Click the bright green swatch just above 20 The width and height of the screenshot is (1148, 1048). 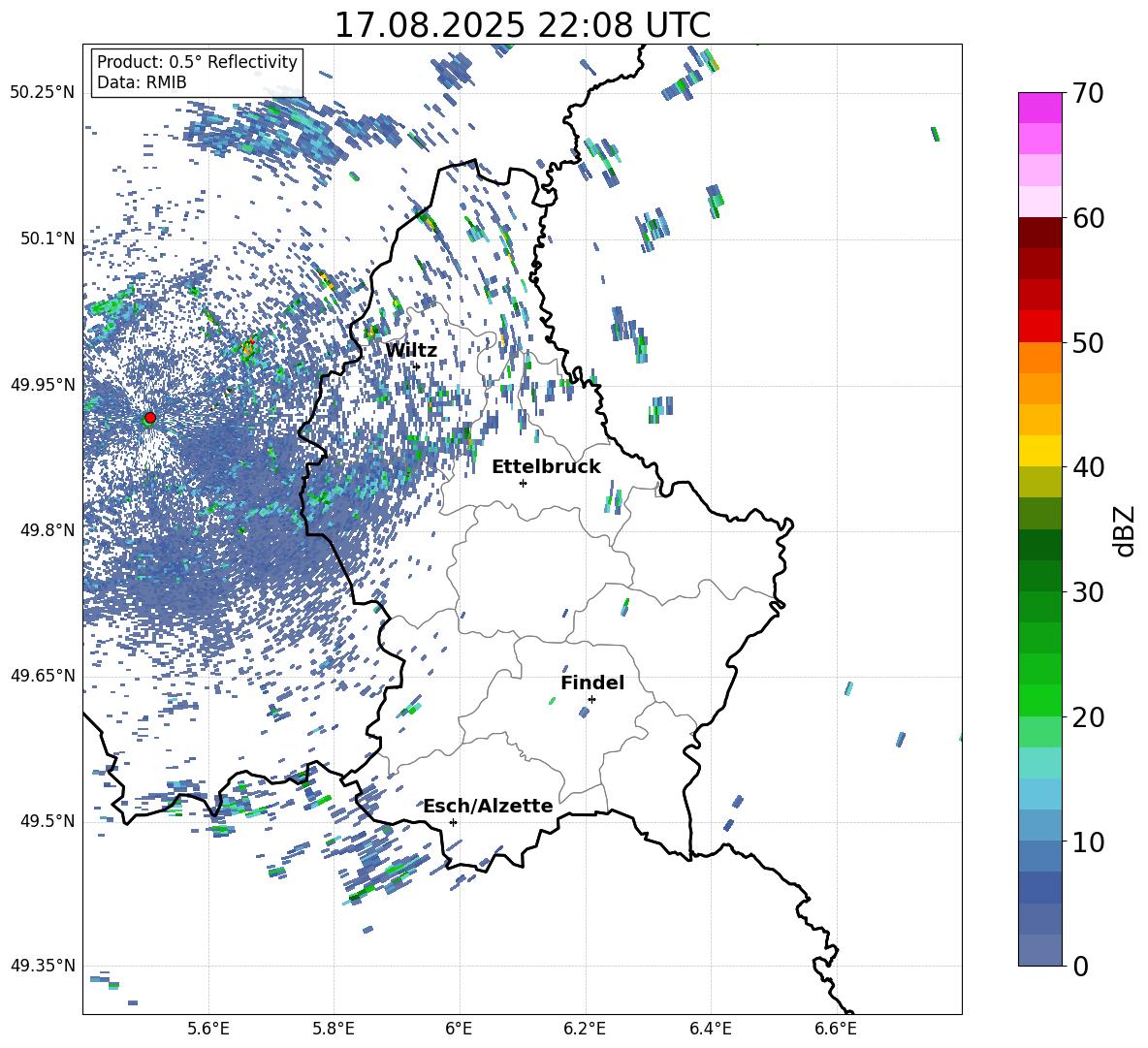1039,700
